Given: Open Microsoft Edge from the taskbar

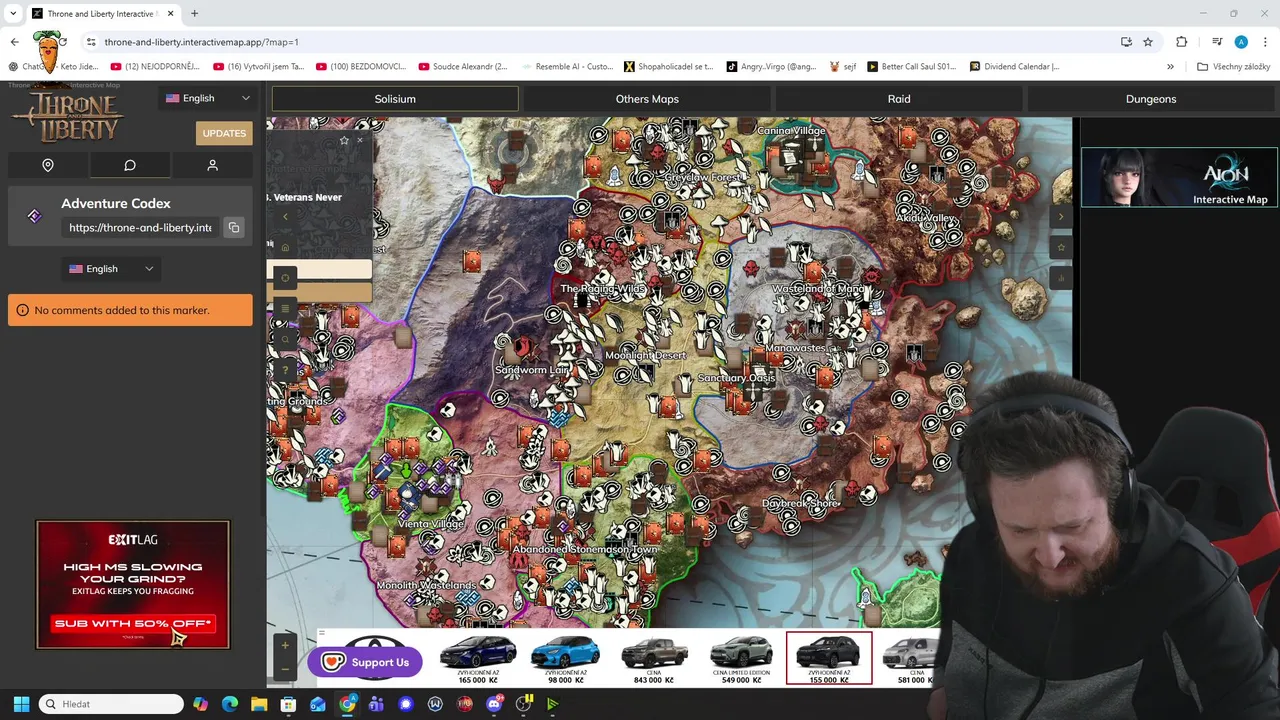Looking at the screenshot, I should pyautogui.click(x=230, y=704).
